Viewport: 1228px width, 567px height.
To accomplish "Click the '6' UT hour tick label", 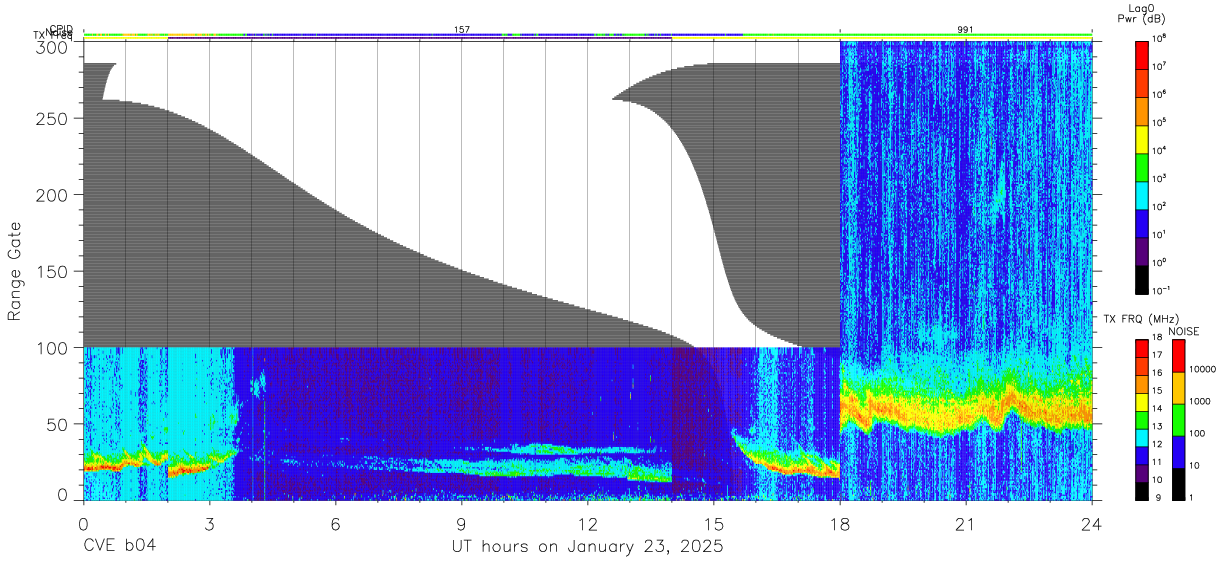I will (x=336, y=524).
